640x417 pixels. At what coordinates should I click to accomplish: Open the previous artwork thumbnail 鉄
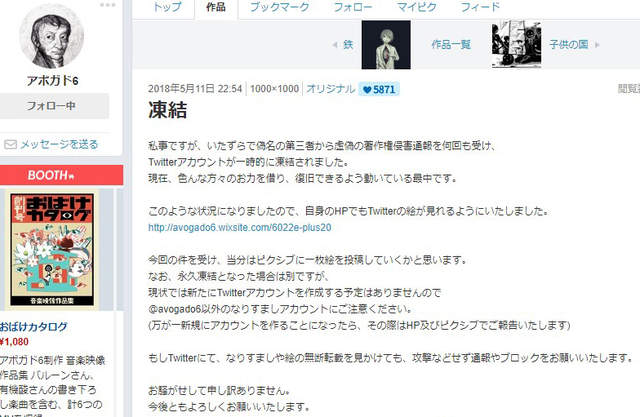click(386, 45)
